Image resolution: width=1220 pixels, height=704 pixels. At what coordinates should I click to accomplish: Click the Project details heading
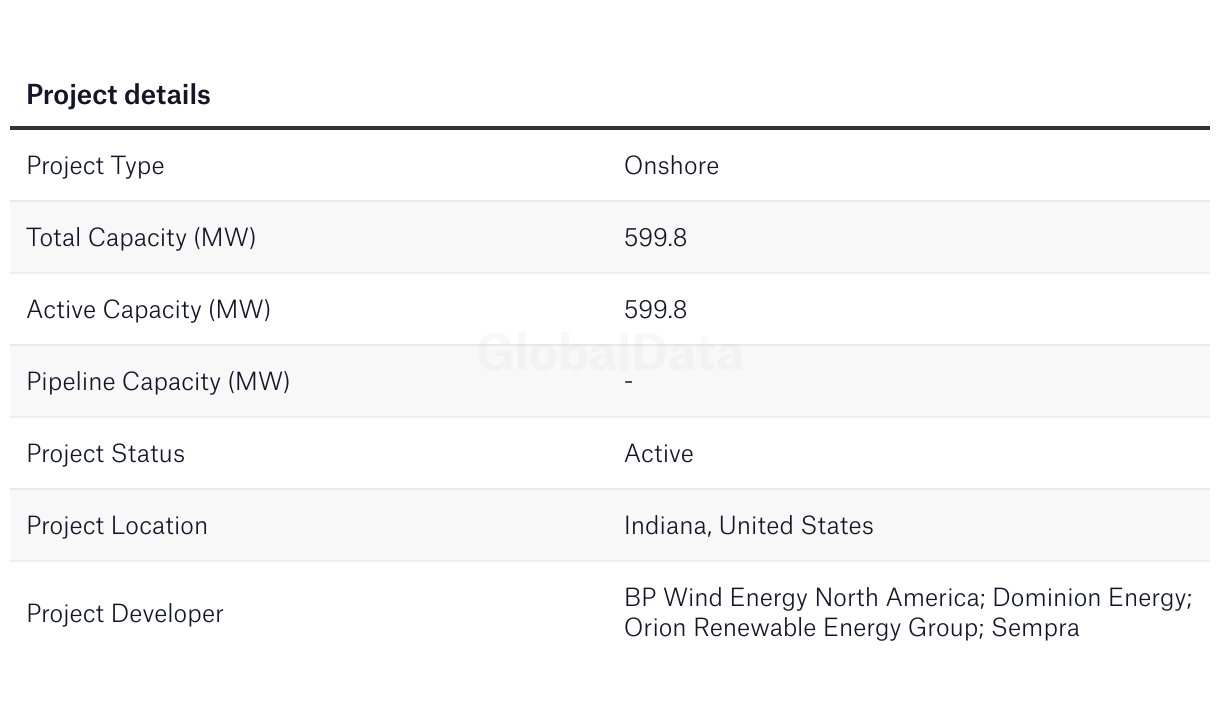point(118,95)
